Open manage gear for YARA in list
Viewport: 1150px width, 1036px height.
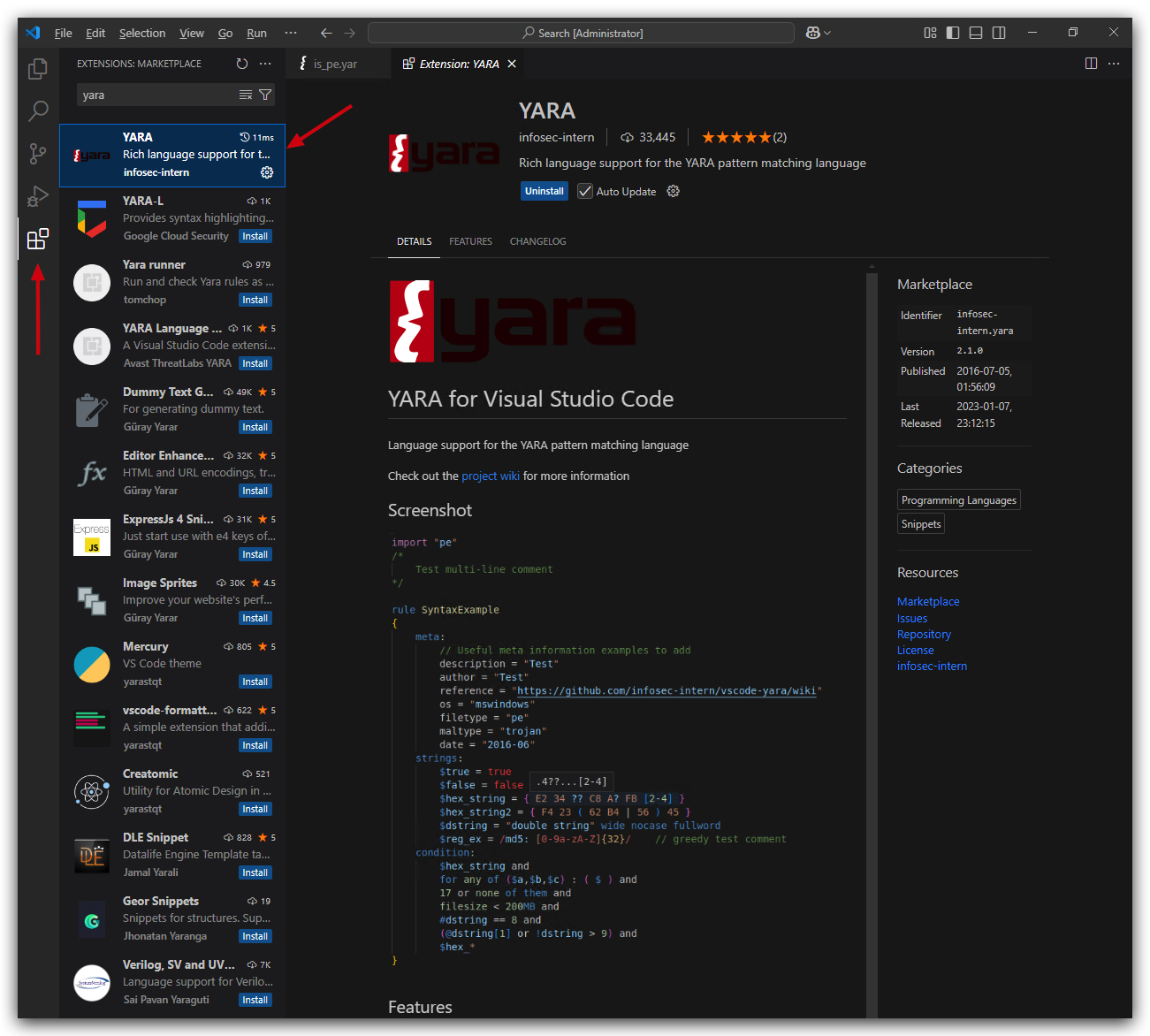pos(267,172)
